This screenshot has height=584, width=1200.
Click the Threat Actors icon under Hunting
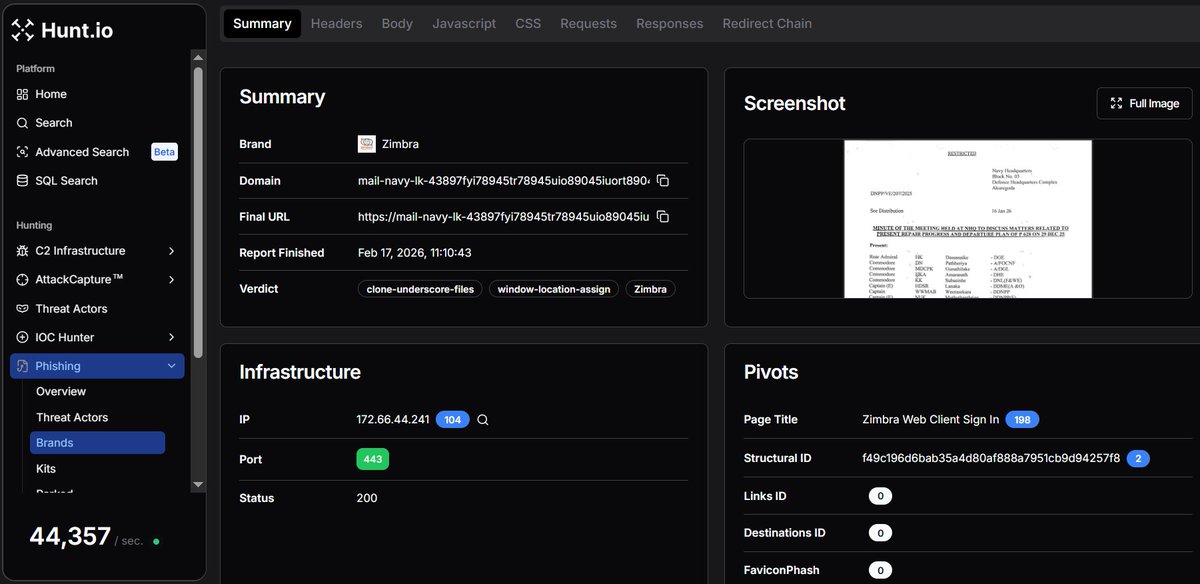(x=23, y=309)
